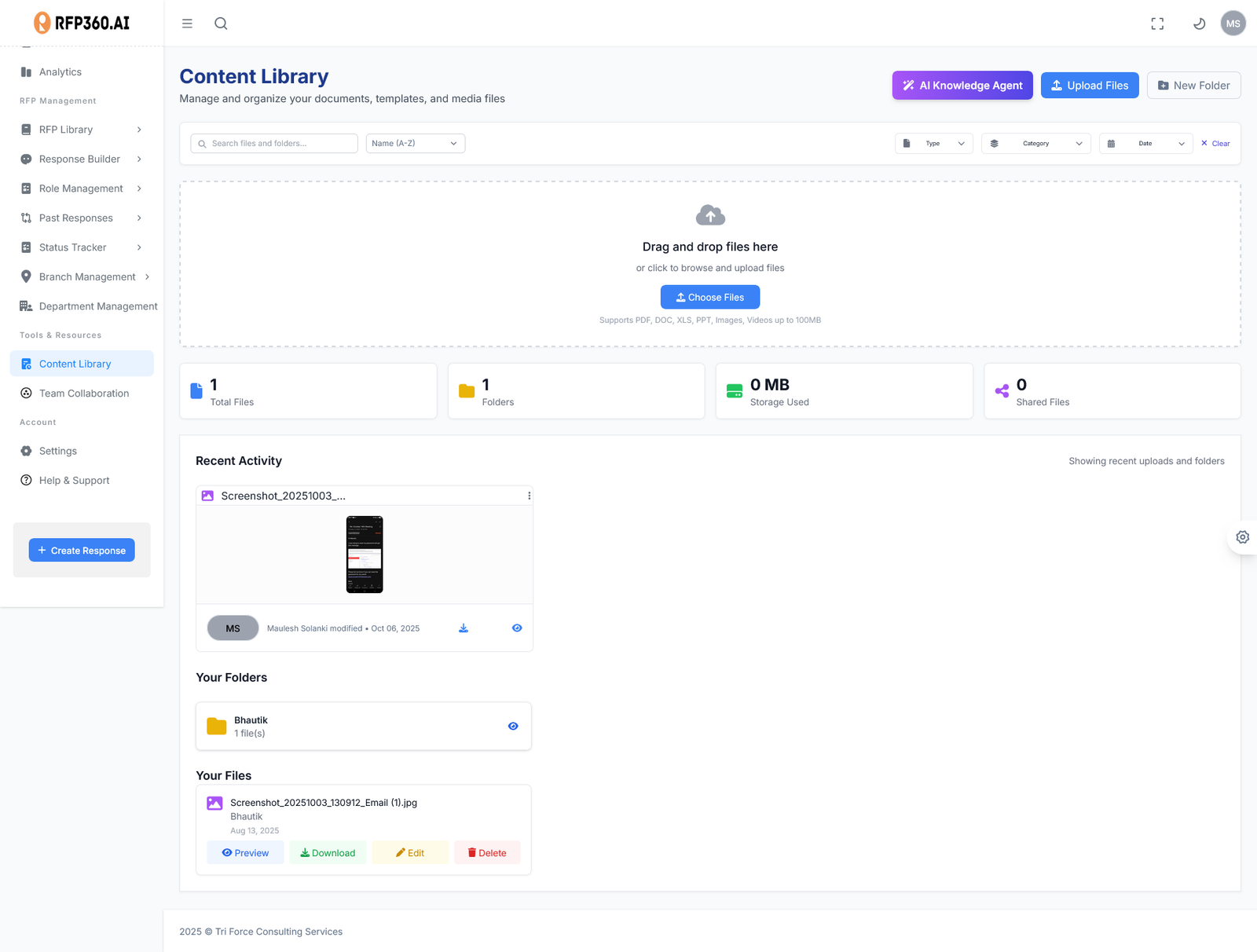Open the three-dot menu on the Screenshot card
This screenshot has height=952, width=1257.
[529, 496]
